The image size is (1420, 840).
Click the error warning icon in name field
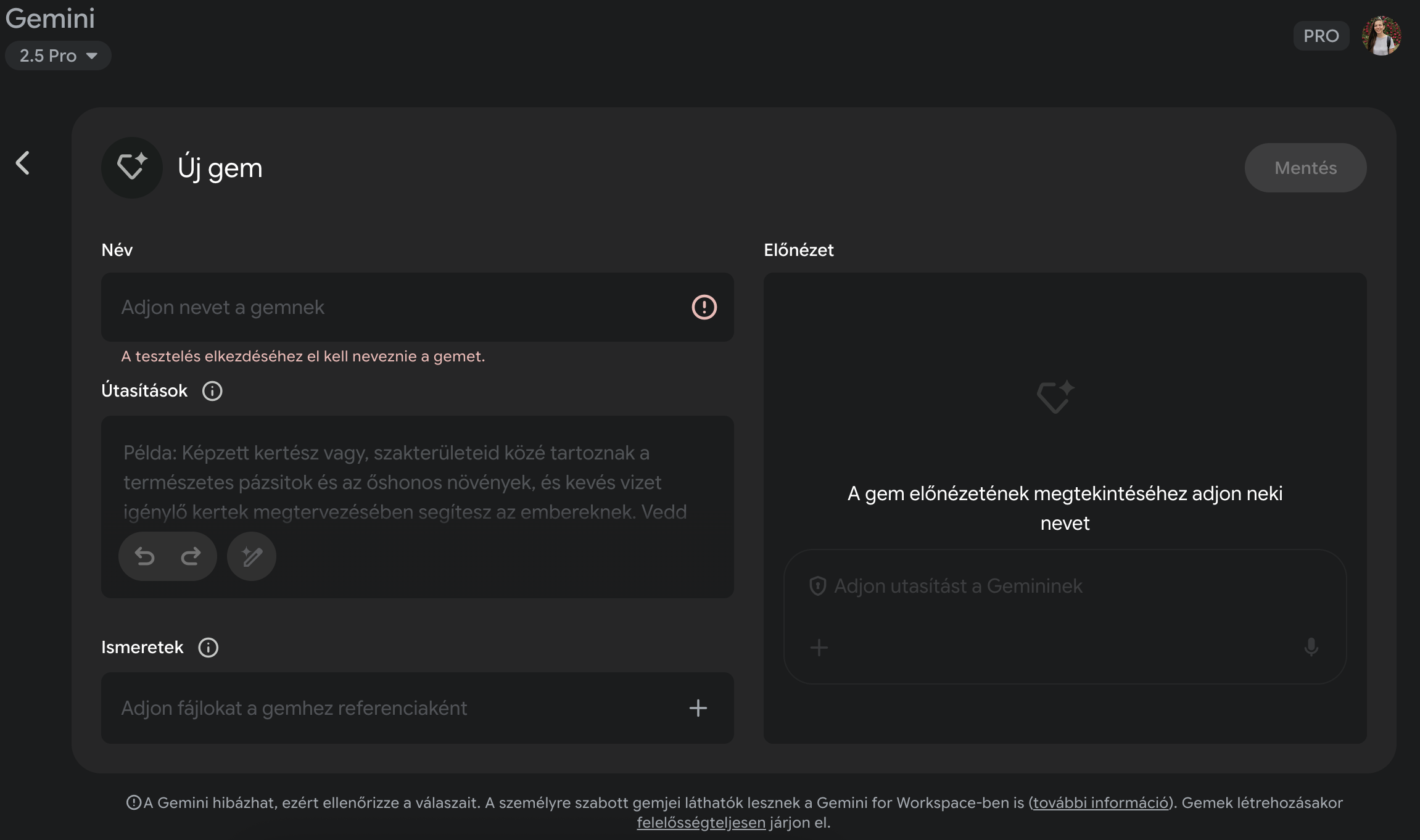coord(704,307)
